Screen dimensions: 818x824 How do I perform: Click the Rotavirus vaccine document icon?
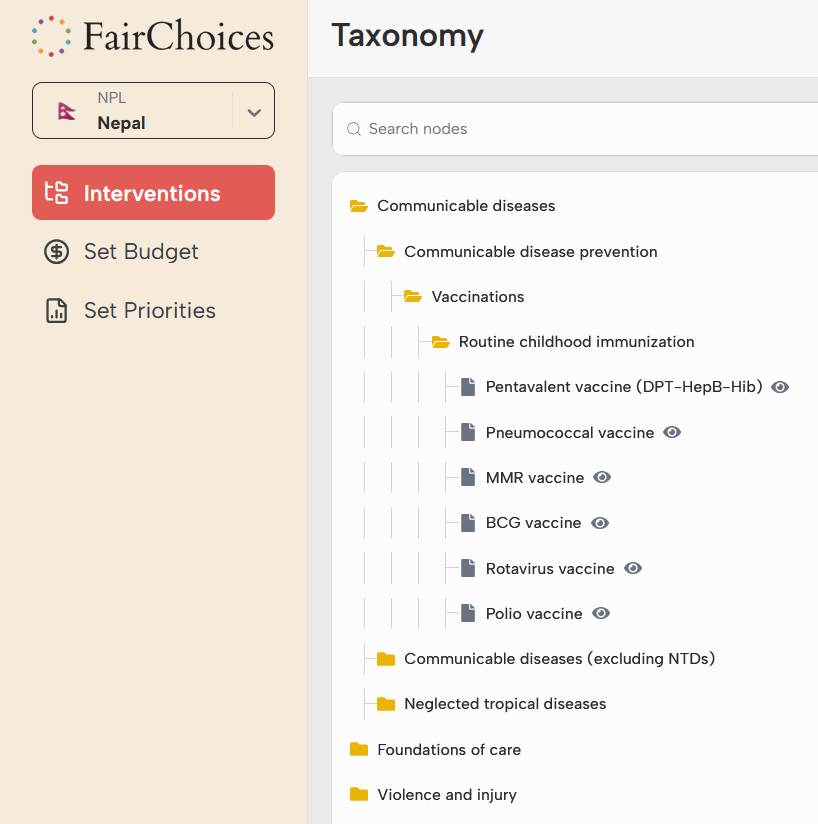click(468, 568)
